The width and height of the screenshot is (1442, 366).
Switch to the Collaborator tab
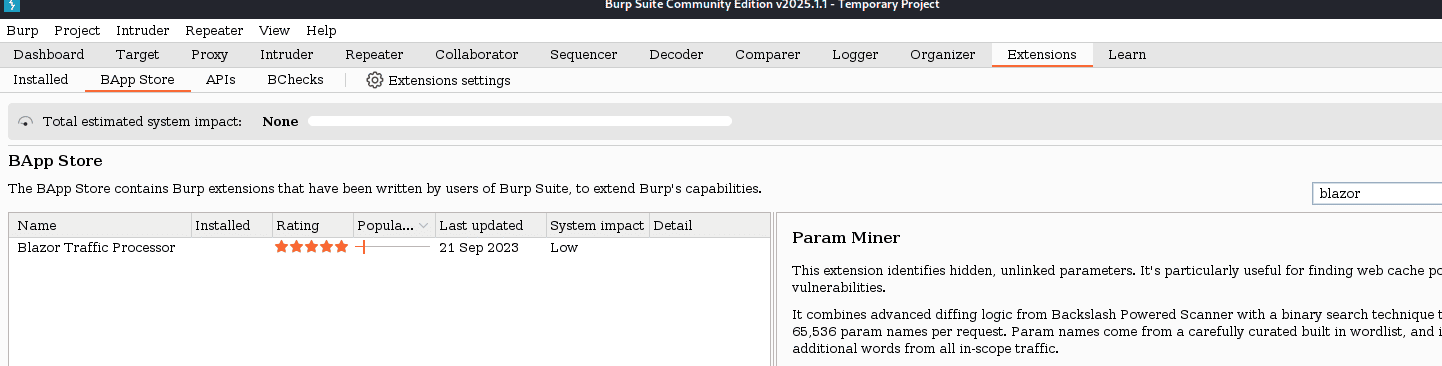[477, 55]
